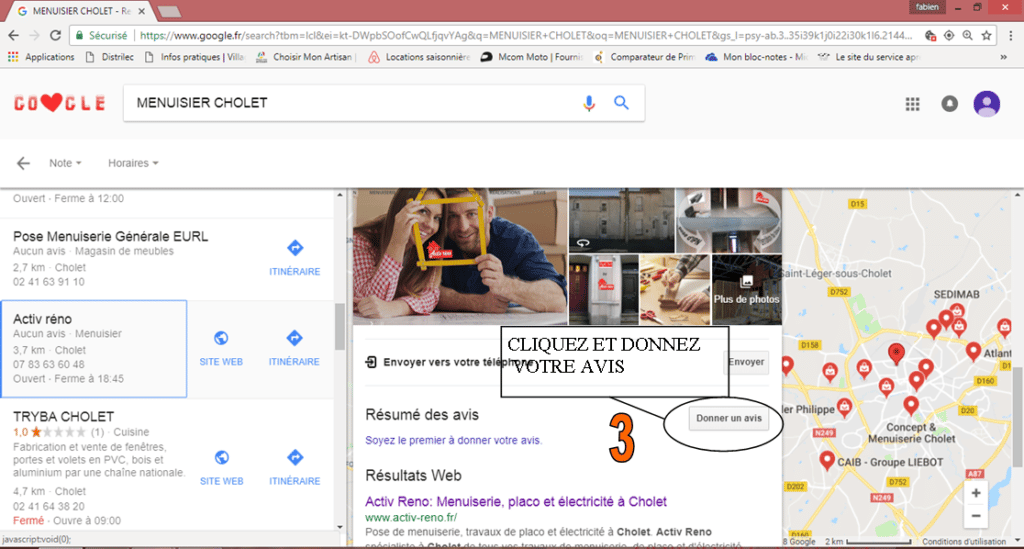Viewport: 1024px width, 549px height.
Task: Open Google notifications bell
Action: [950, 104]
